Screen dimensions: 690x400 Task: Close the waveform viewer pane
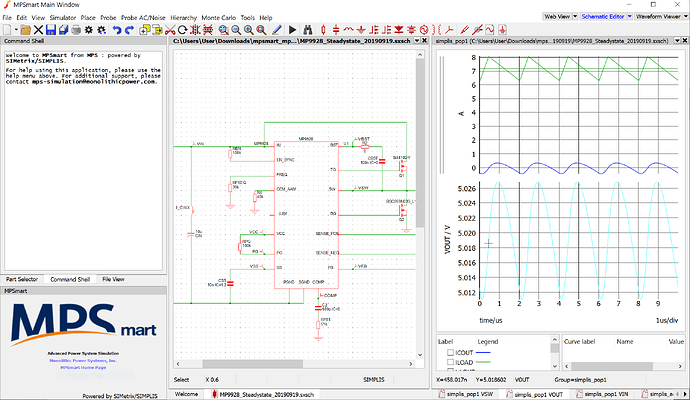[x=685, y=40]
